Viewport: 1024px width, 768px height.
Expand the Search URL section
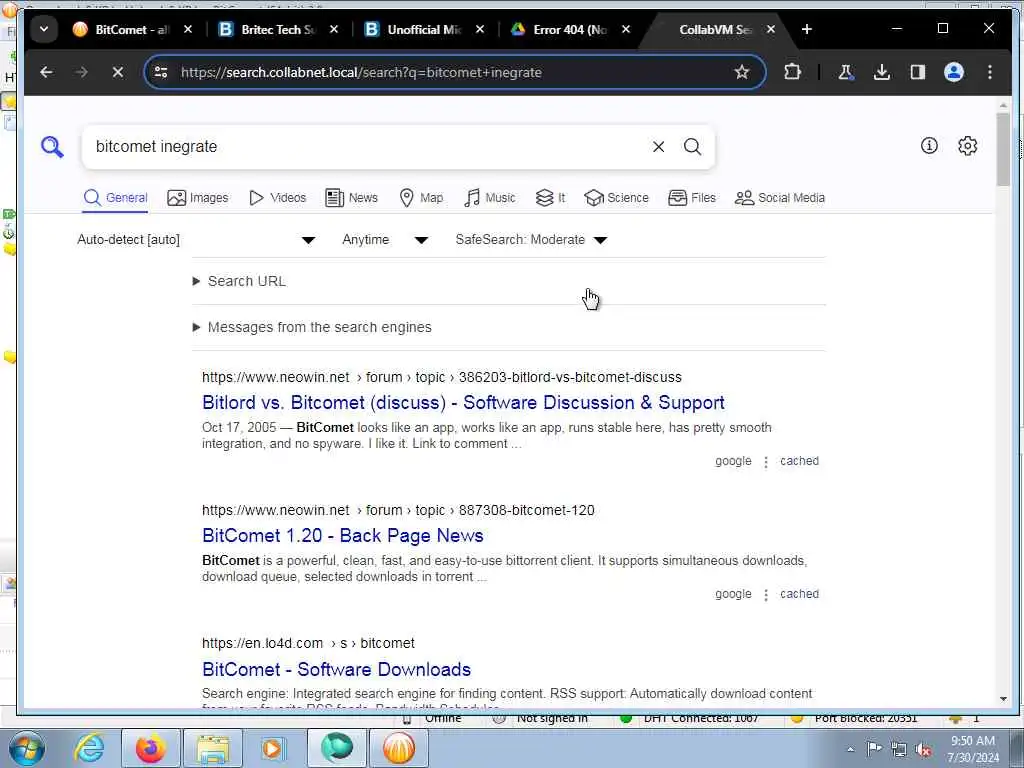click(x=240, y=281)
